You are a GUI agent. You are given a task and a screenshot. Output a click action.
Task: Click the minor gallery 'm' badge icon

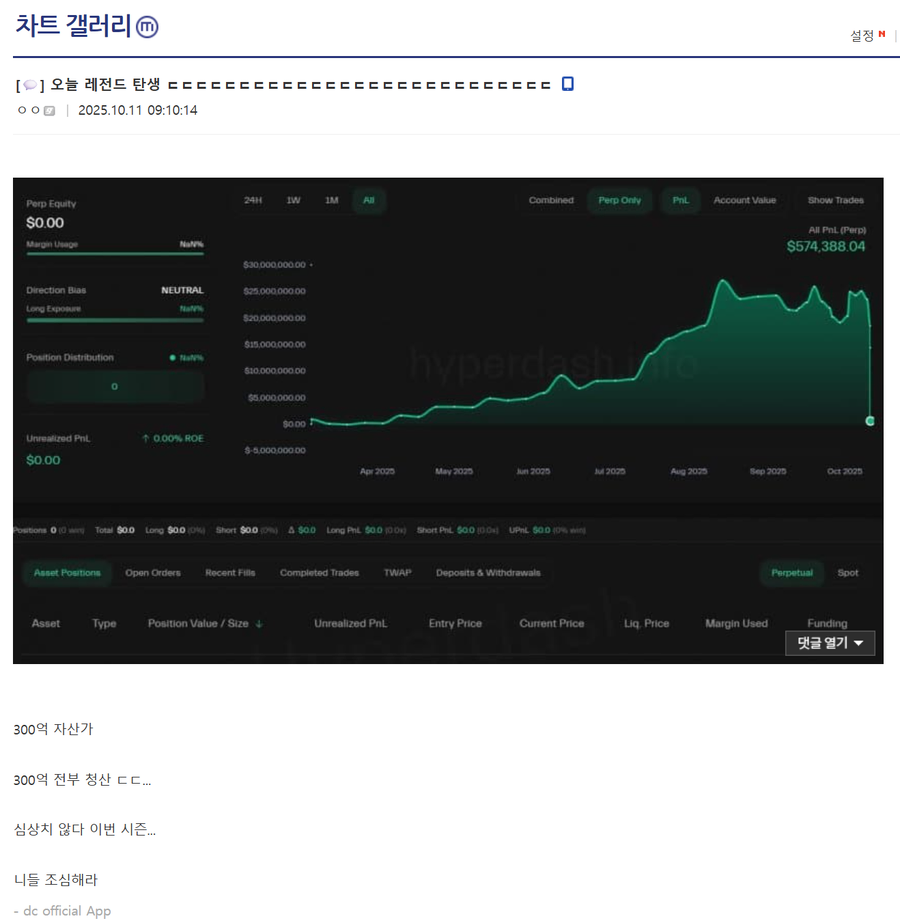coord(147,27)
